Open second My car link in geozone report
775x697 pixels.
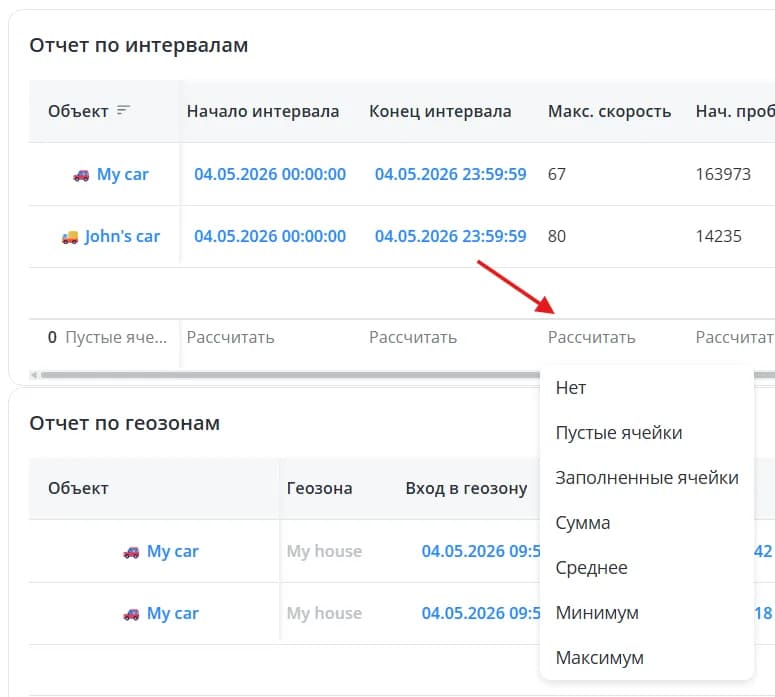[172, 613]
